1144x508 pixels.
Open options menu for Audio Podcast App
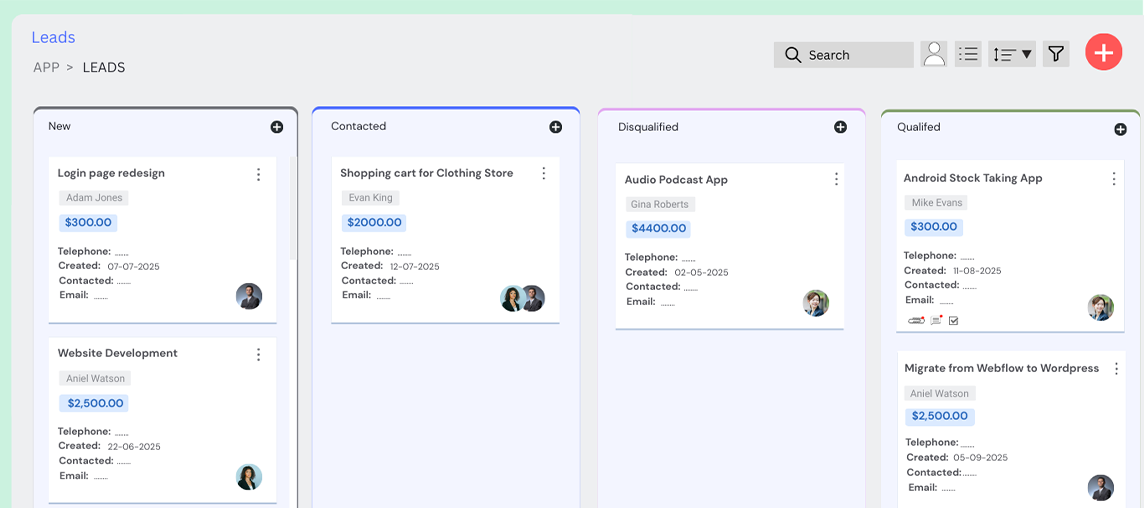pyautogui.click(x=836, y=180)
